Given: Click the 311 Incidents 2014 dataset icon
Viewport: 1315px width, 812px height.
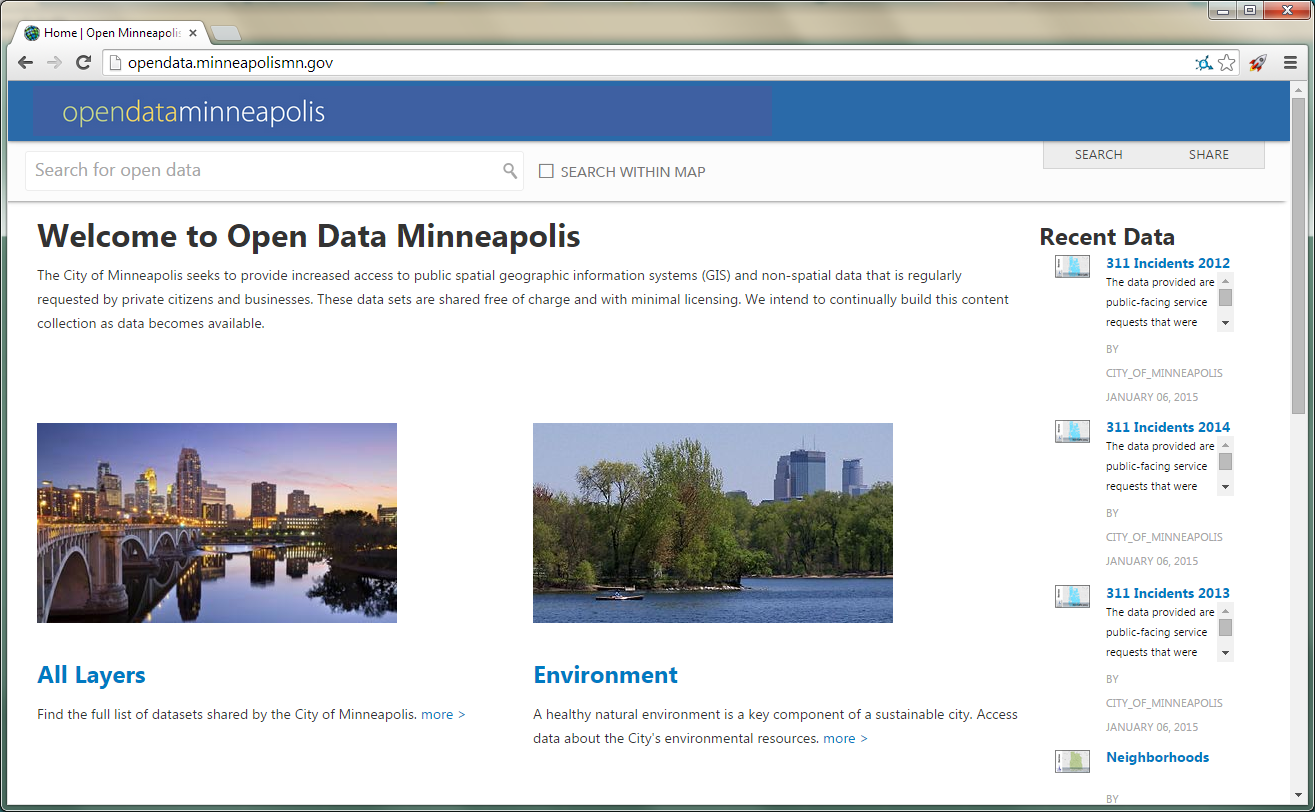Looking at the screenshot, I should (x=1072, y=431).
